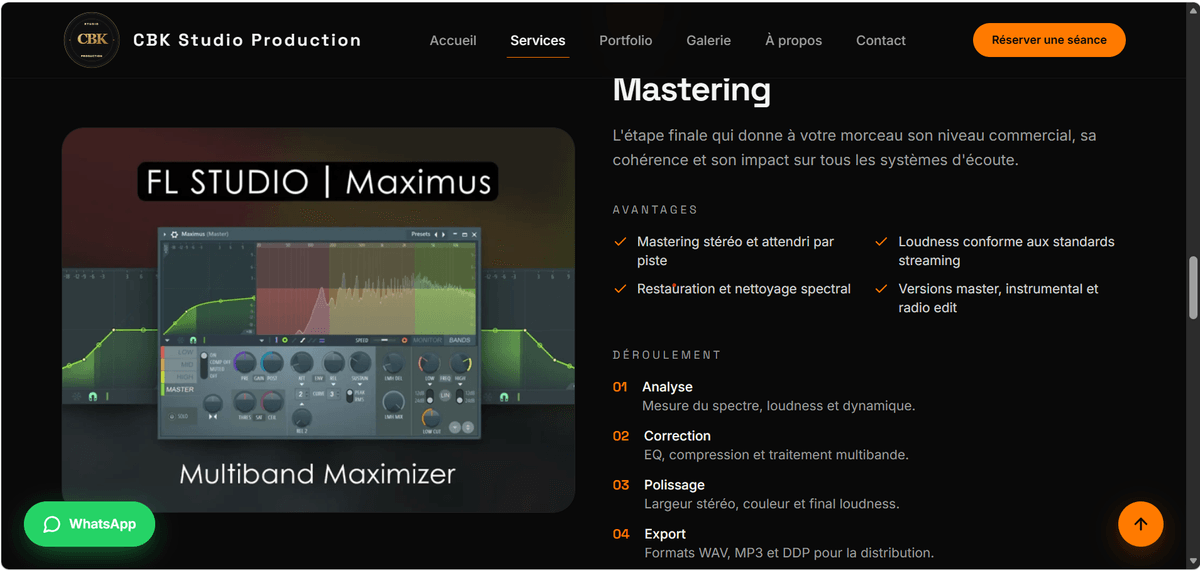1200x571 pixels.
Task: Click checkmark beside Versions master, instrumental
Action: point(881,289)
